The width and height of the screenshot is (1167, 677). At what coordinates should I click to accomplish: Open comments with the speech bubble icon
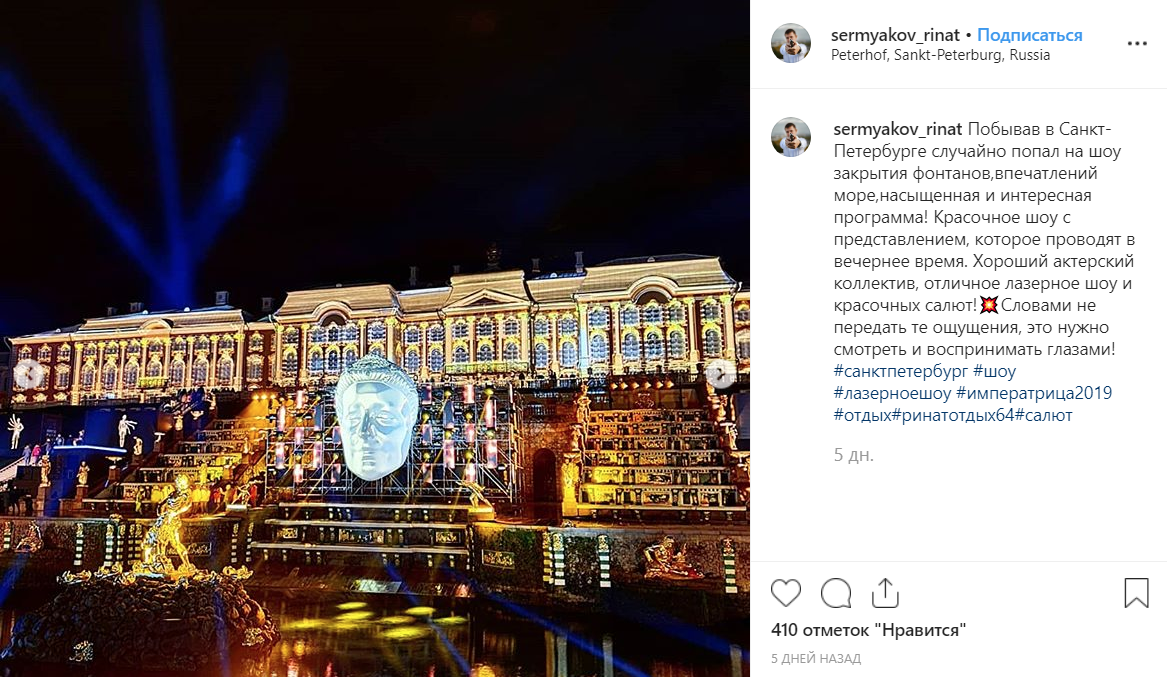836,593
